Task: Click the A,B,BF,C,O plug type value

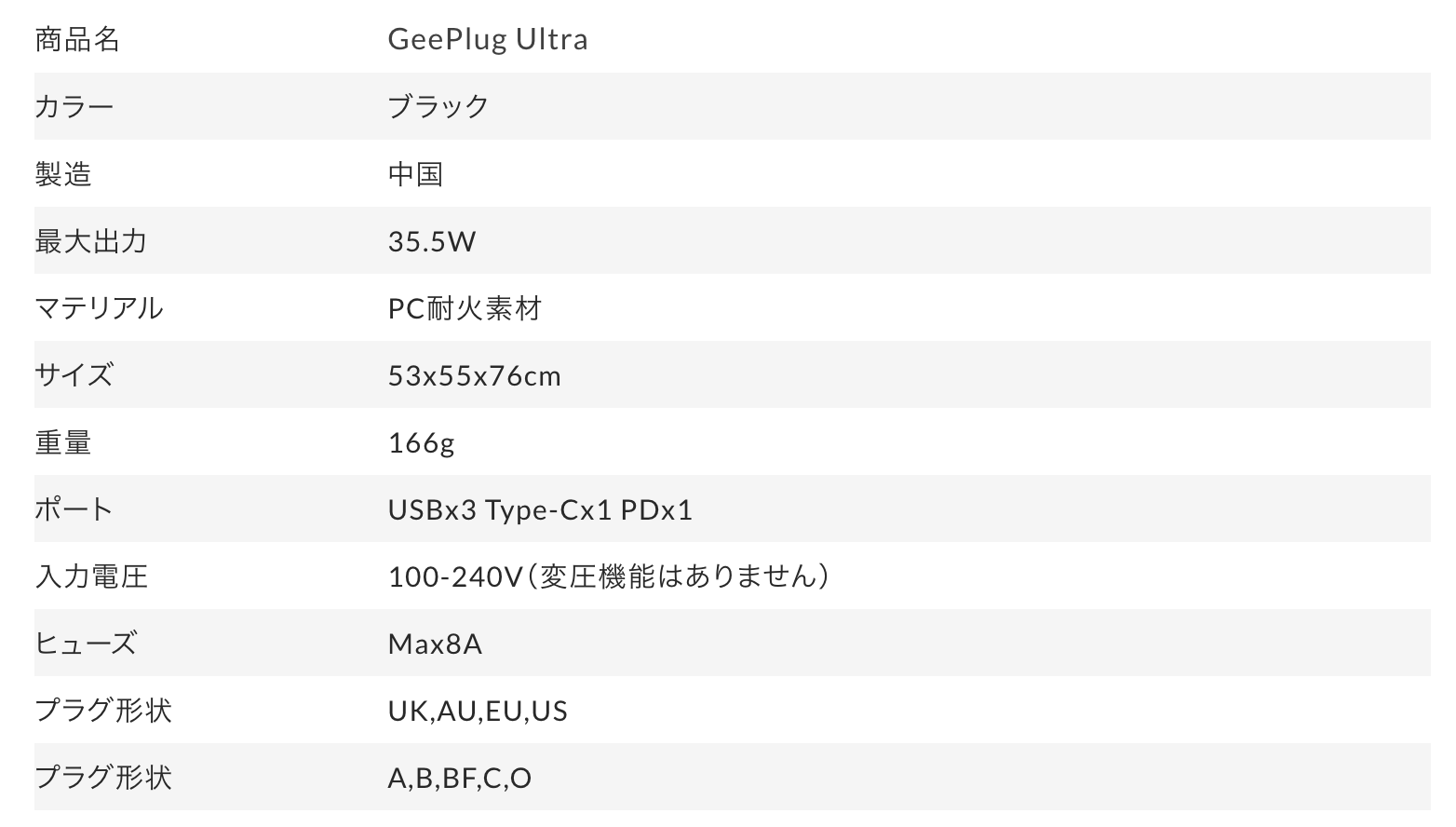Action: click(x=460, y=778)
